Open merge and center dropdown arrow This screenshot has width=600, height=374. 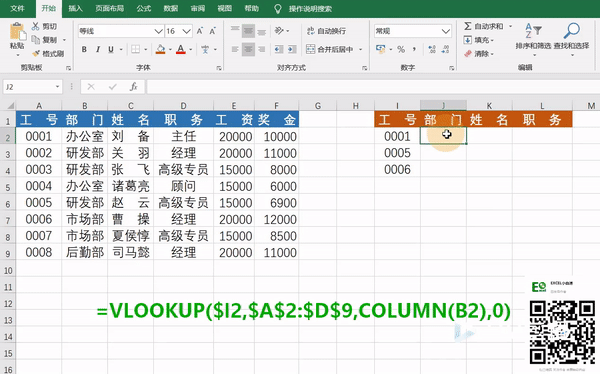click(x=360, y=49)
